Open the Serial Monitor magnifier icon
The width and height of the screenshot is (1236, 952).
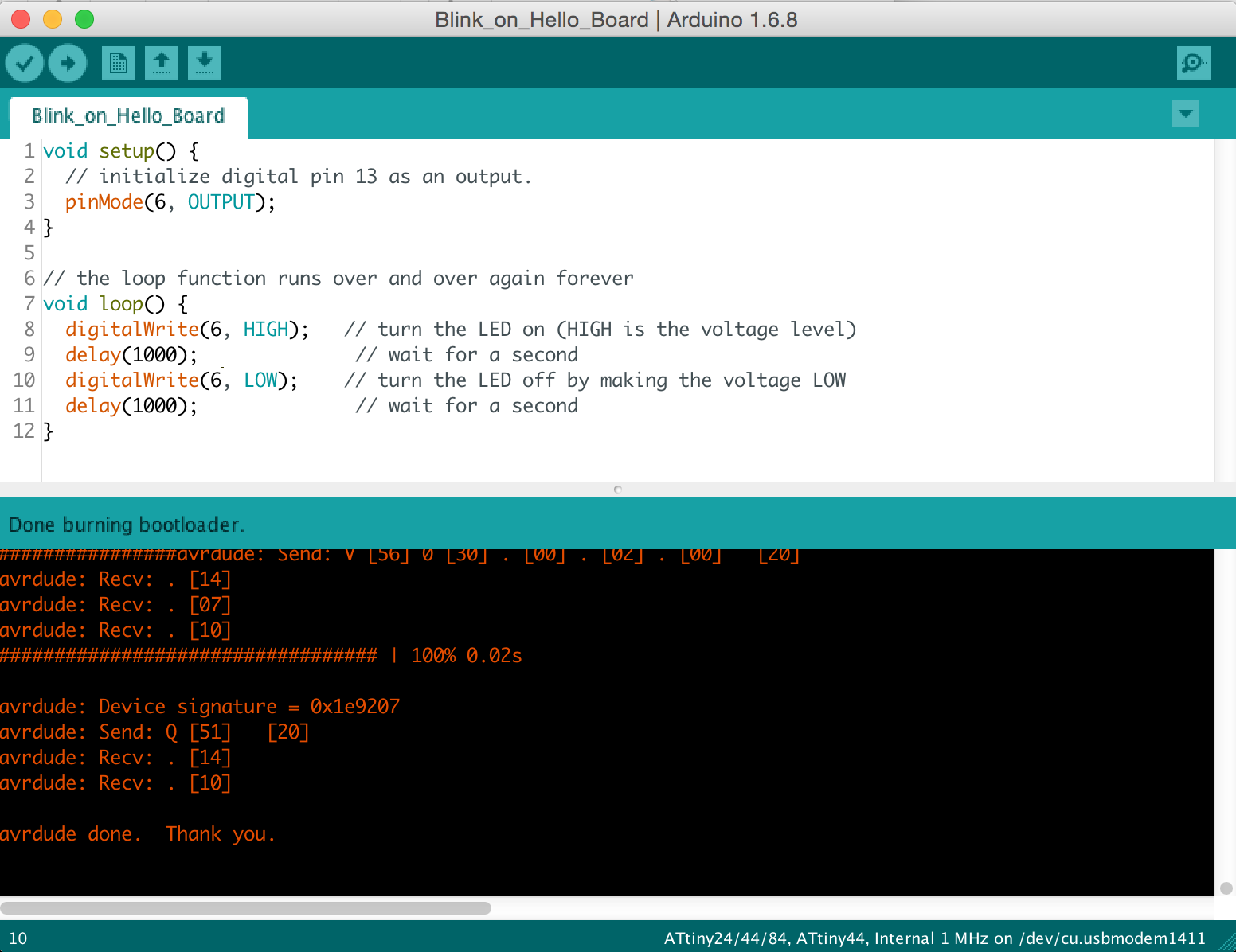[1193, 63]
